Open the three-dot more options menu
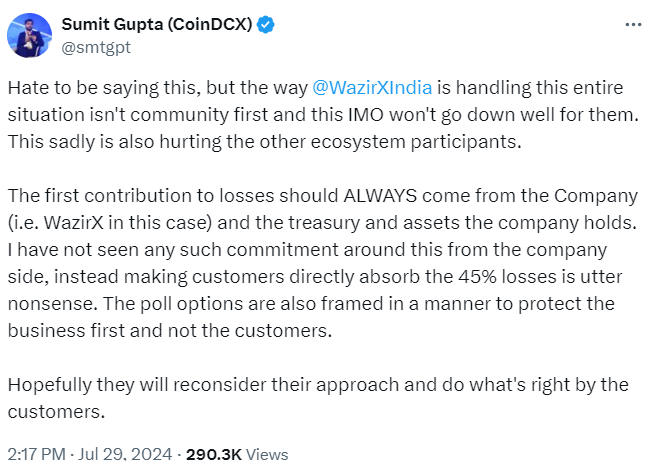This screenshot has height=462, width=651. (633, 25)
